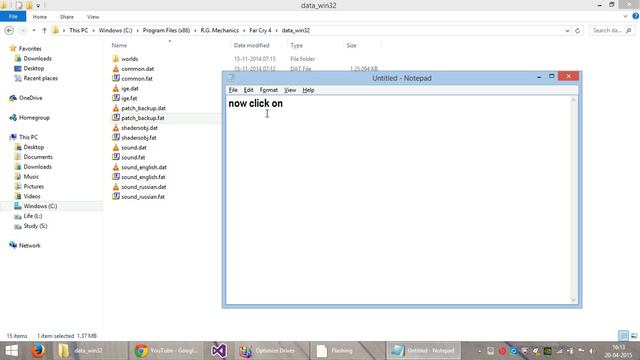Sort files by Date modified column
The height and width of the screenshot is (360, 640).
click(x=251, y=45)
